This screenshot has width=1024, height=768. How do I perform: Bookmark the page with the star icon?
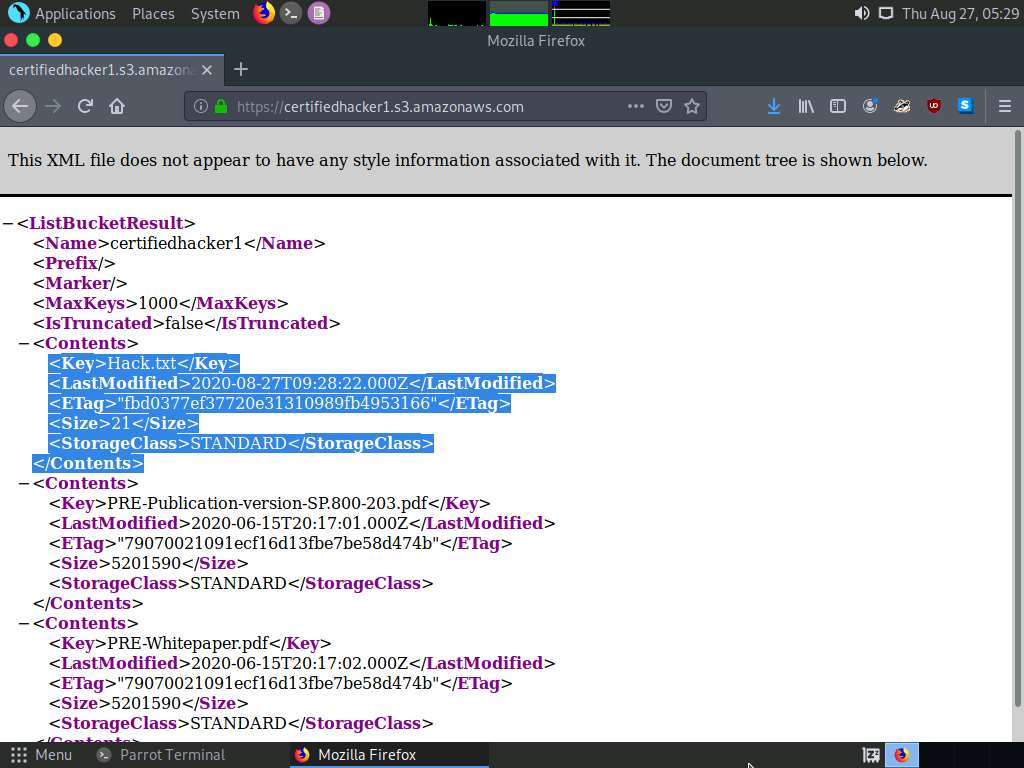pyautogui.click(x=692, y=106)
